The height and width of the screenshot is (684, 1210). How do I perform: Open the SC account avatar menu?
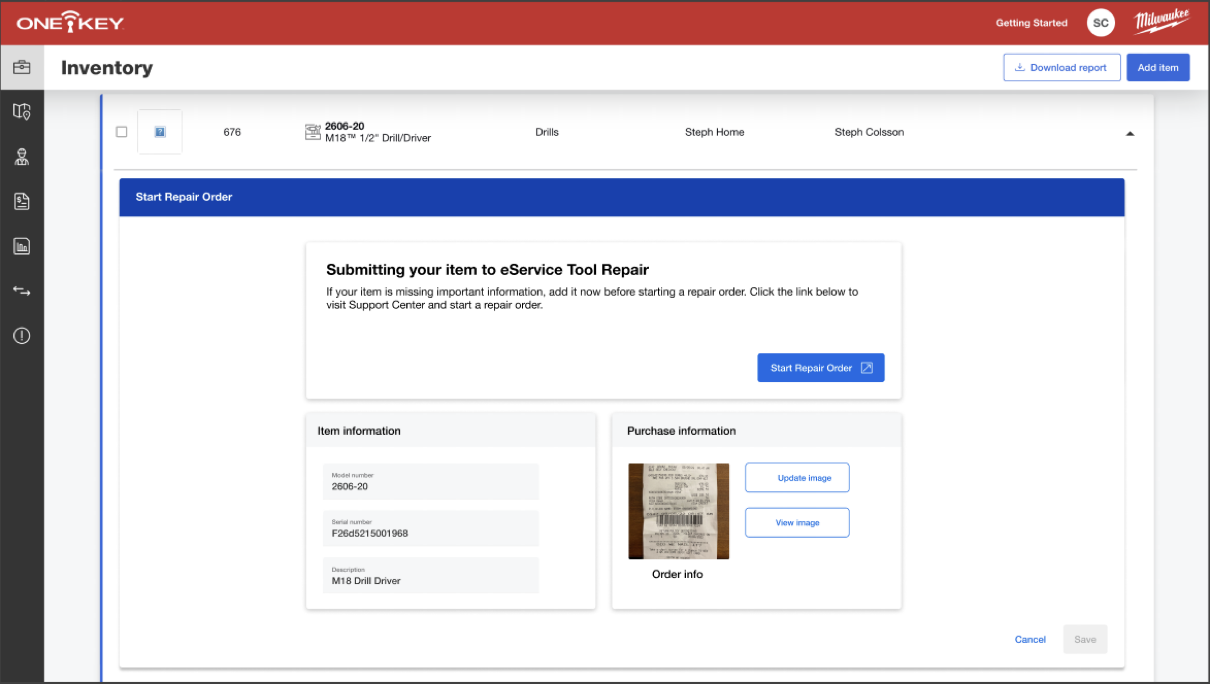(x=1100, y=22)
